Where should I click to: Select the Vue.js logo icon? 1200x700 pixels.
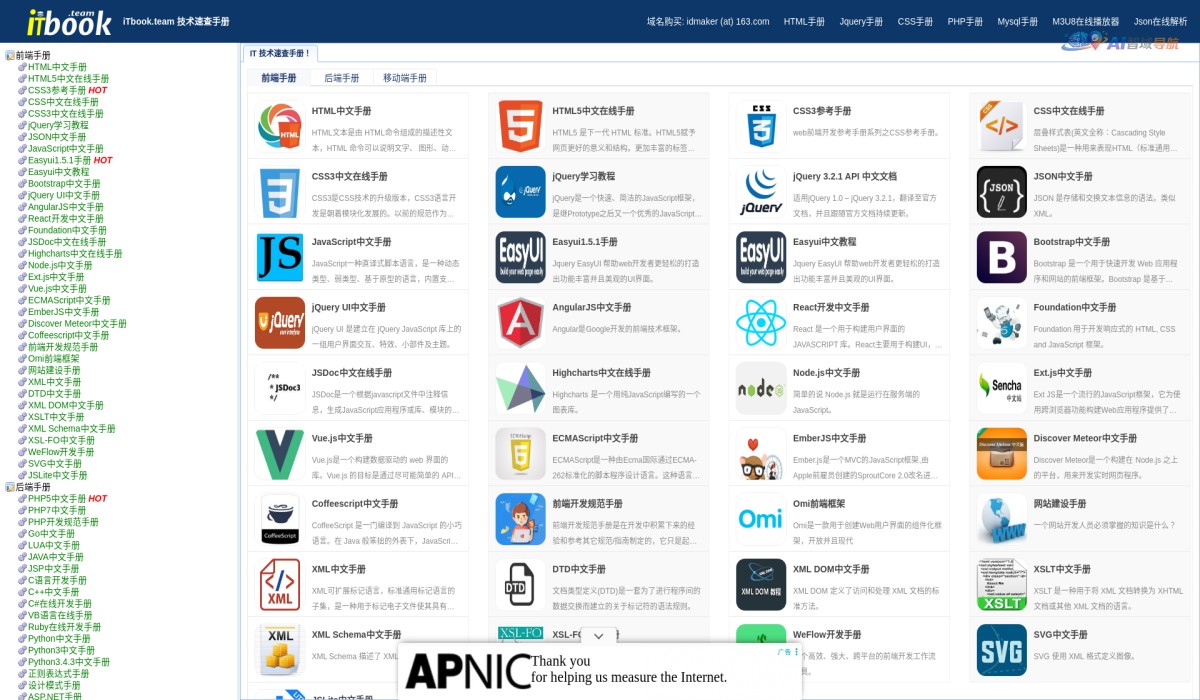coord(280,453)
